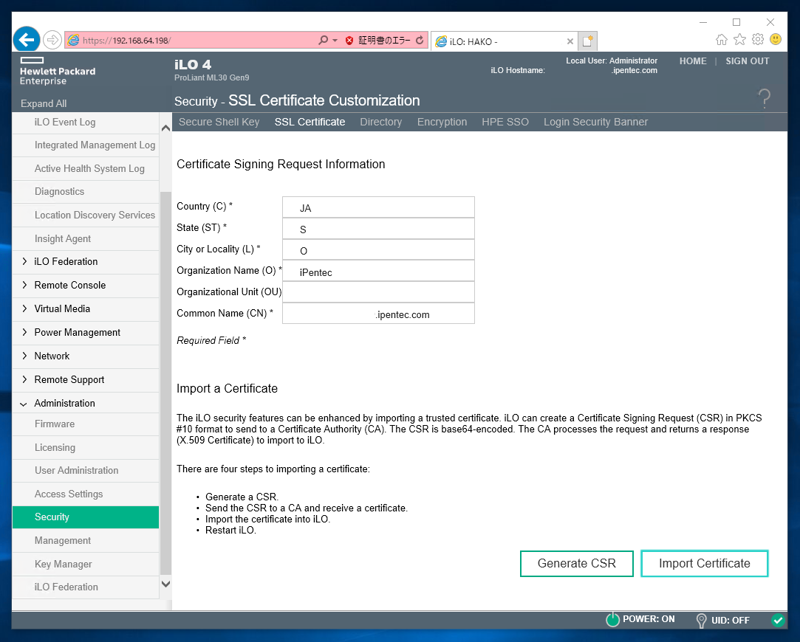Open browser tools gear icon
Viewport: 800px width, 642px height.
758,39
